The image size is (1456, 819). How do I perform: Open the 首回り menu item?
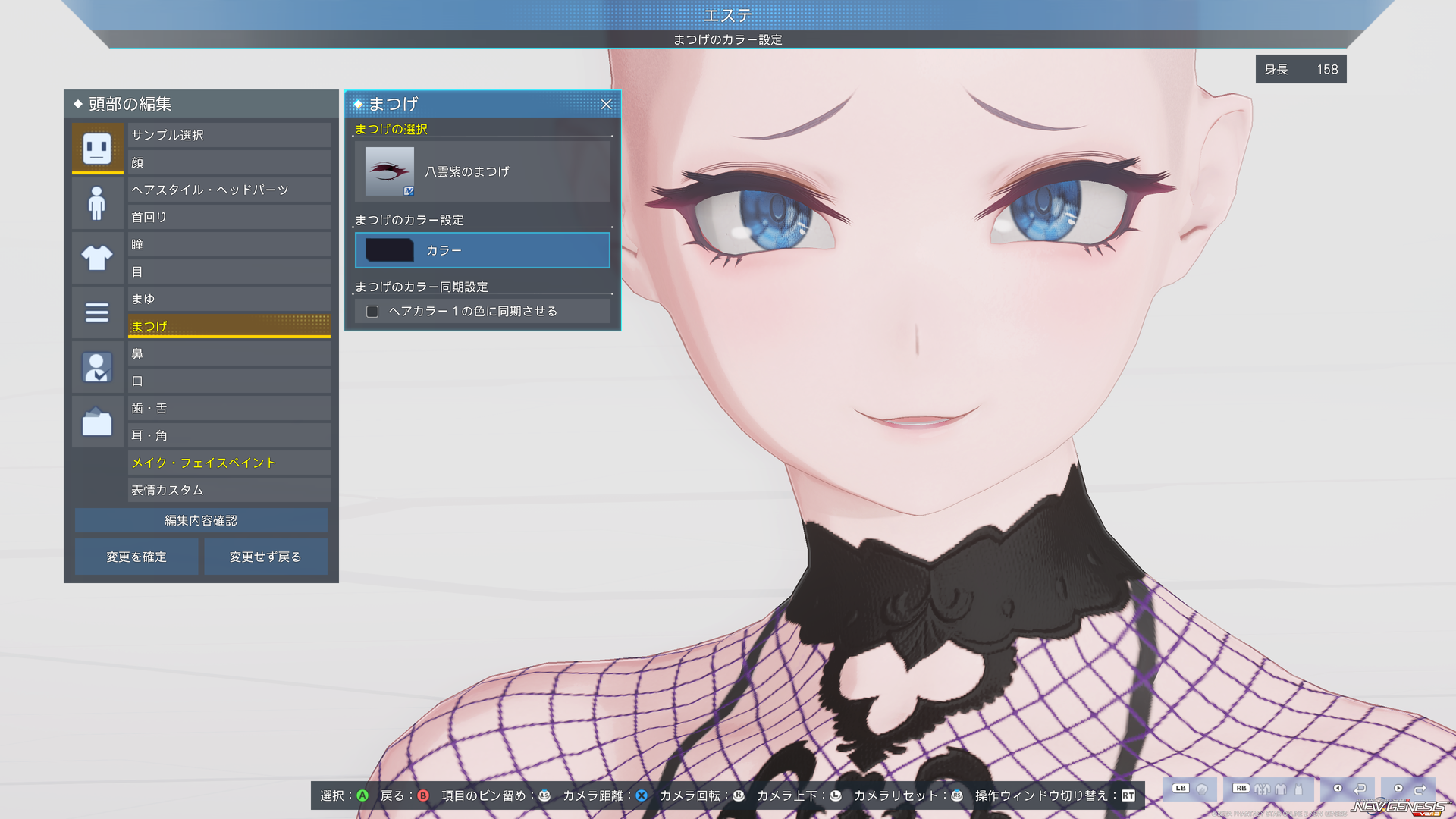(x=229, y=217)
